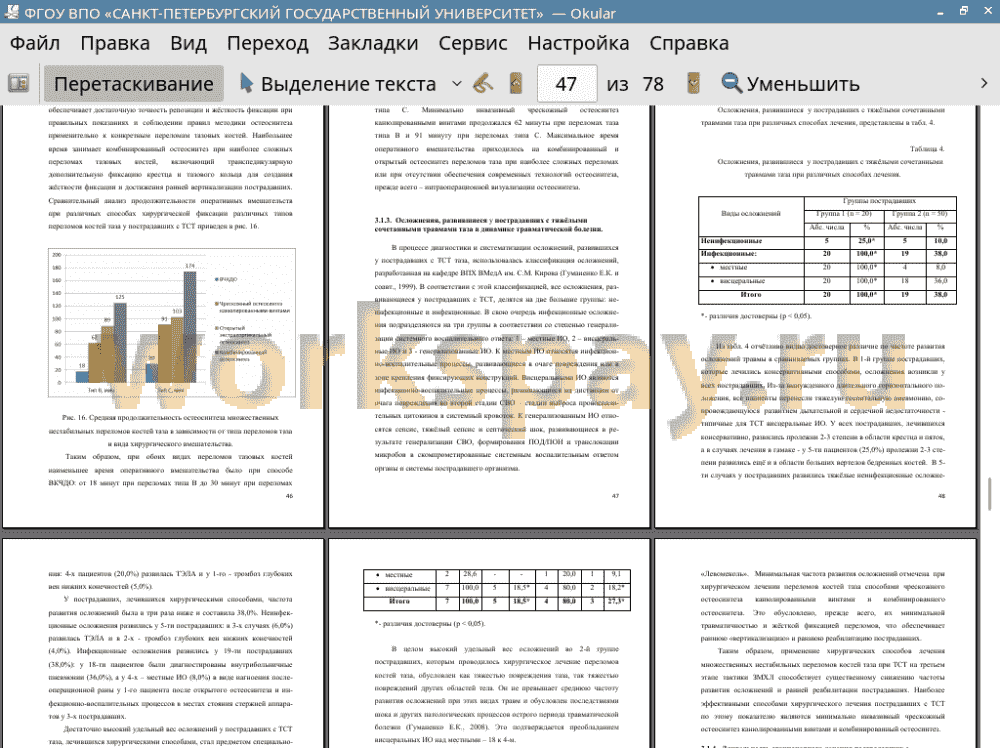The height and width of the screenshot is (748, 1000).
Task: Click the total pages count 78
Action: click(653, 84)
